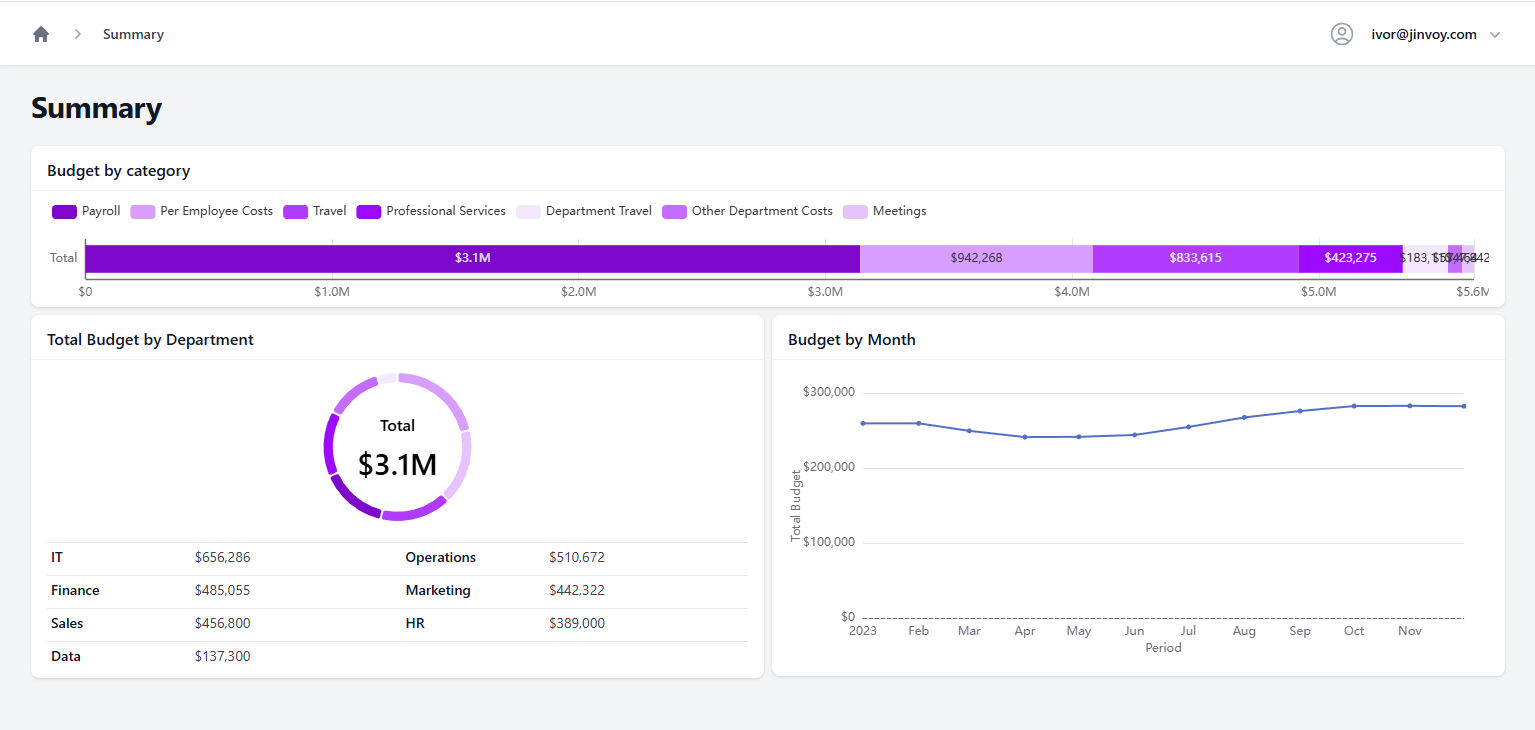
Task: Select the Sales department label
Action: pyautogui.click(x=67, y=623)
